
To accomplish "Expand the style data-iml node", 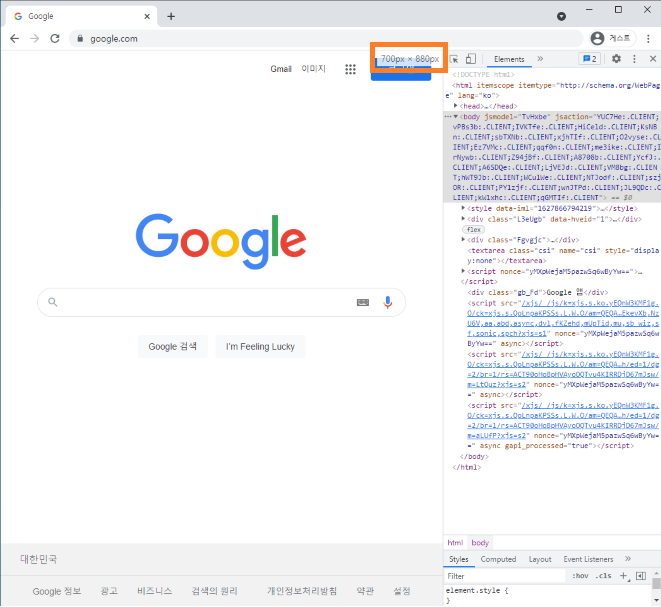I will tap(463, 208).
